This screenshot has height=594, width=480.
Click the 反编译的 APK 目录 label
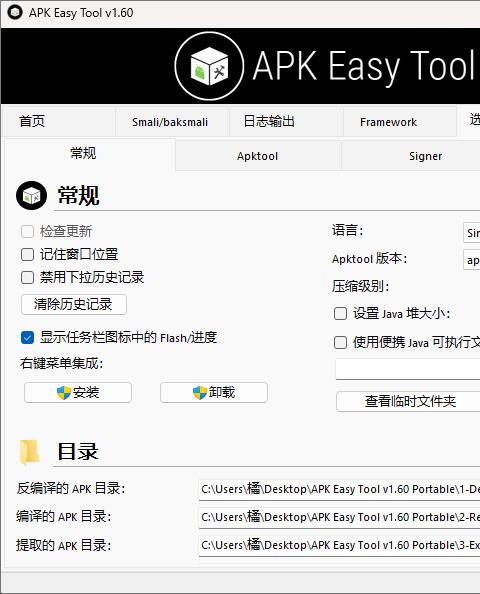70,489
